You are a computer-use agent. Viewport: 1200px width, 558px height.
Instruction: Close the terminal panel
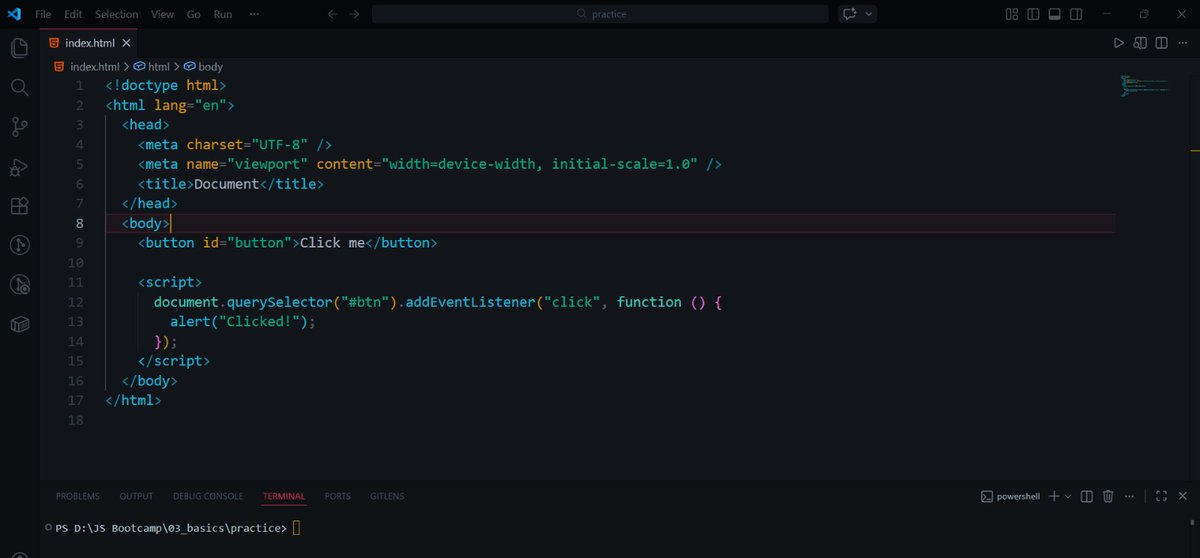pyautogui.click(x=1182, y=496)
